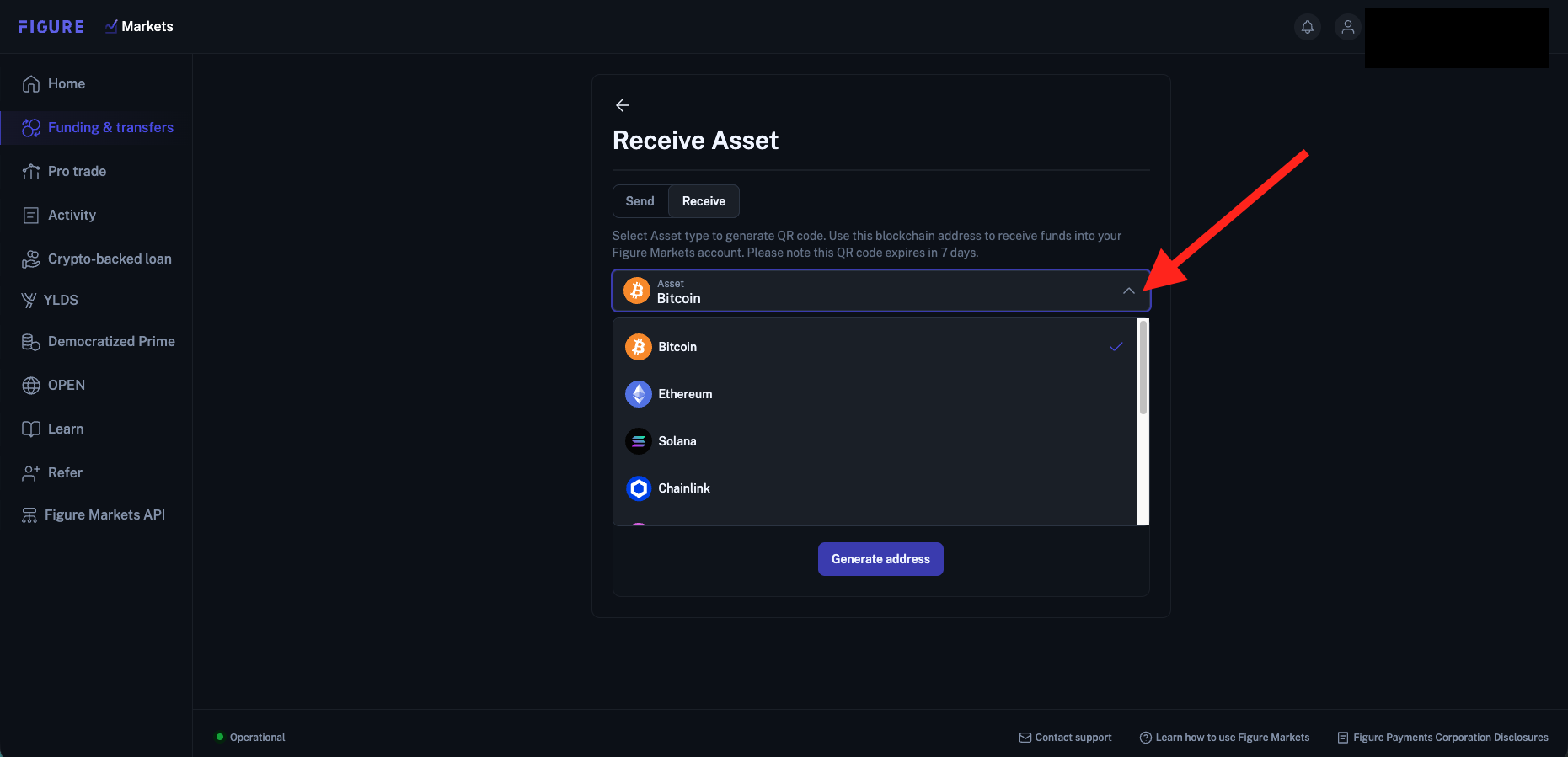Viewport: 1568px width, 757px height.
Task: Select the checked Bitcoin option
Action: coord(875,347)
